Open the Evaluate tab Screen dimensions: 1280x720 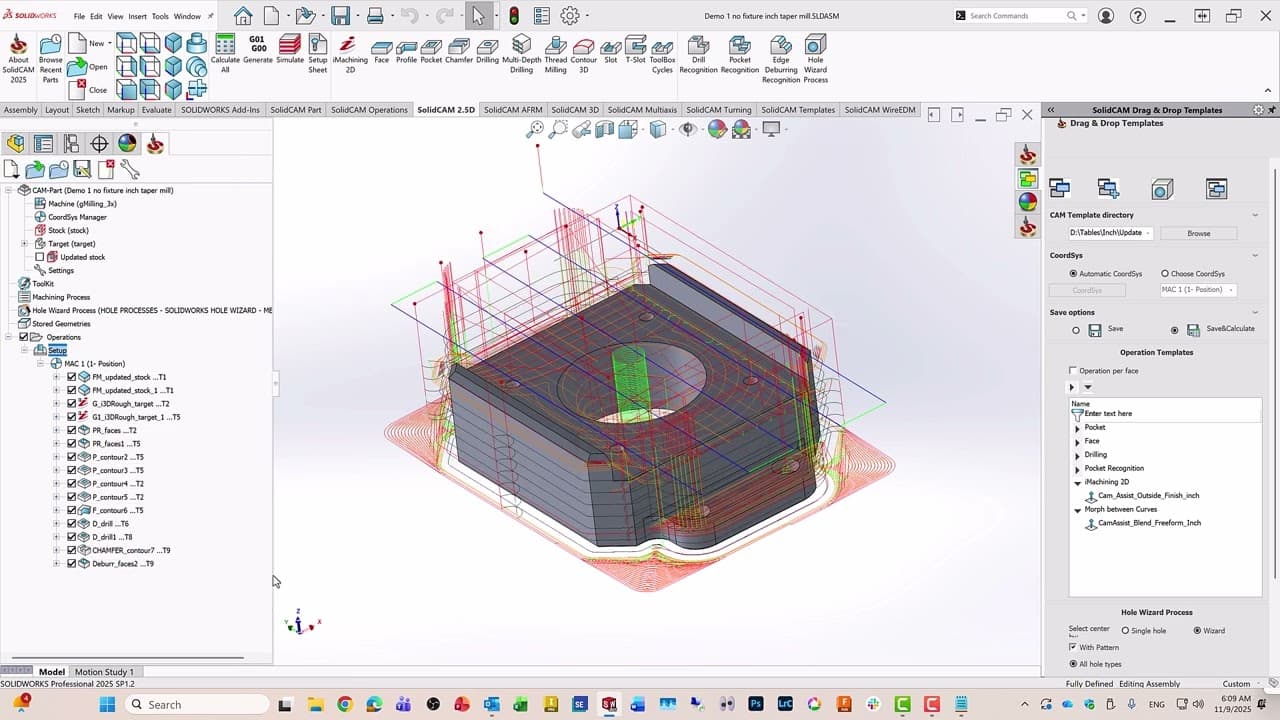click(x=156, y=110)
